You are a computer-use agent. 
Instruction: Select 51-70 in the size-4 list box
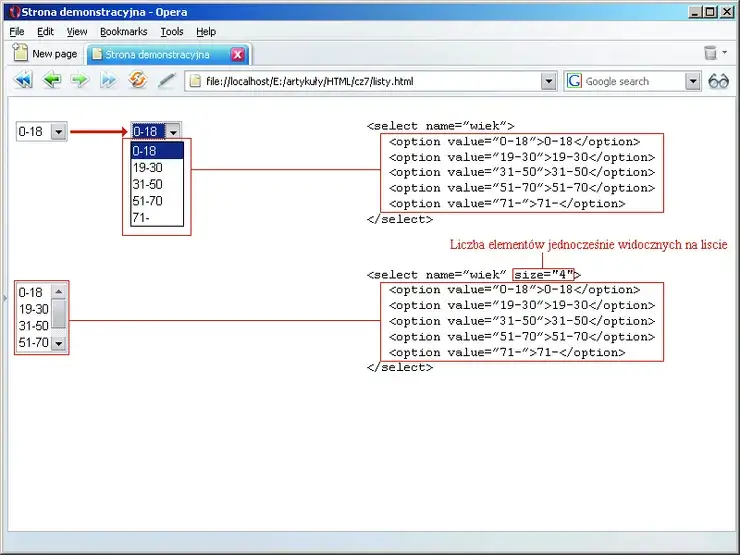[34, 342]
